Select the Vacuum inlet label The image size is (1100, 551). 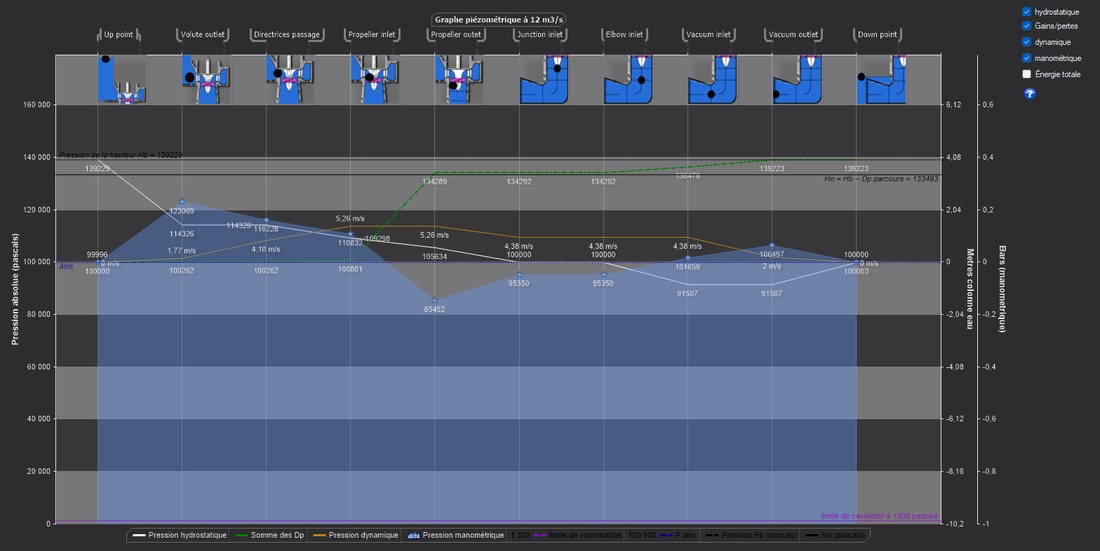[709, 34]
